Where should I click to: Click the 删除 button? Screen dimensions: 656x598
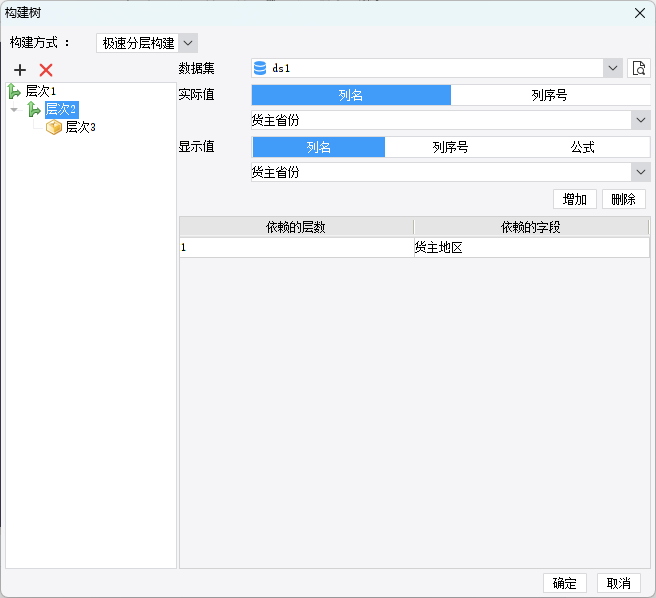click(623, 199)
